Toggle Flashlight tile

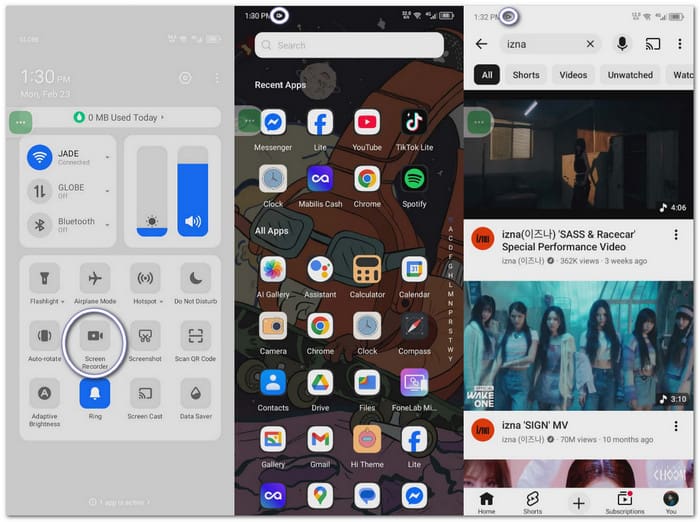click(x=44, y=278)
